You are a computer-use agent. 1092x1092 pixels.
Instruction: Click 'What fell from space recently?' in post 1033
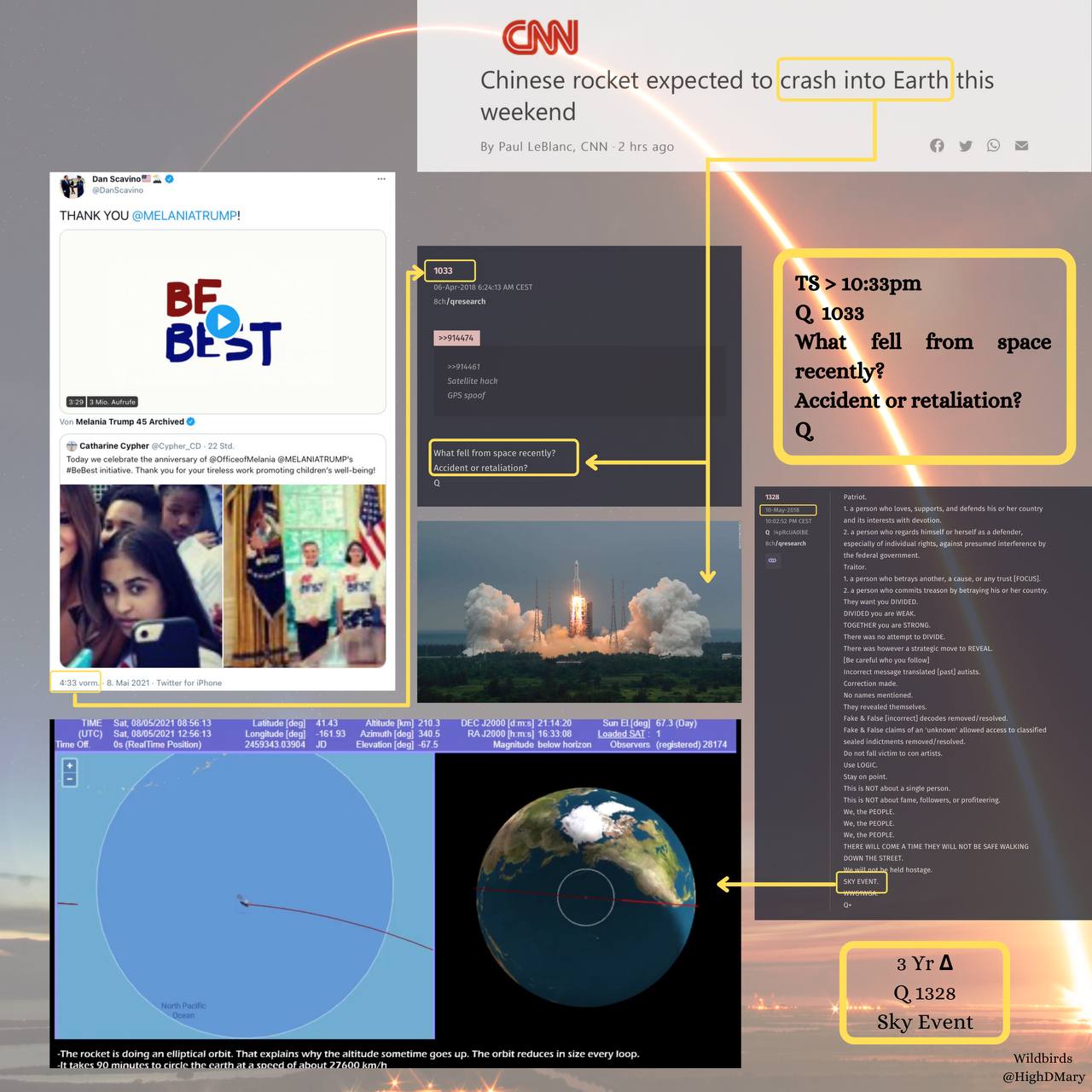coord(494,453)
